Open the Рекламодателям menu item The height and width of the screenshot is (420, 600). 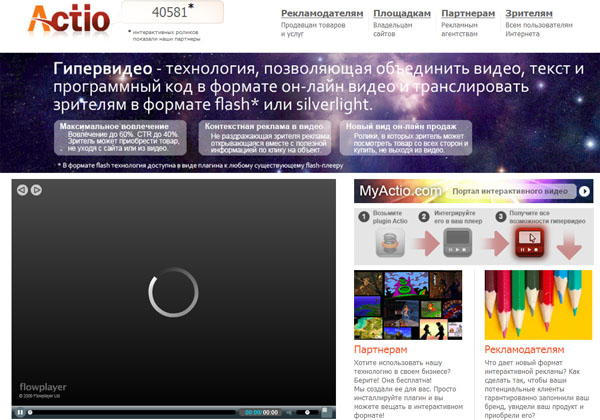click(322, 13)
